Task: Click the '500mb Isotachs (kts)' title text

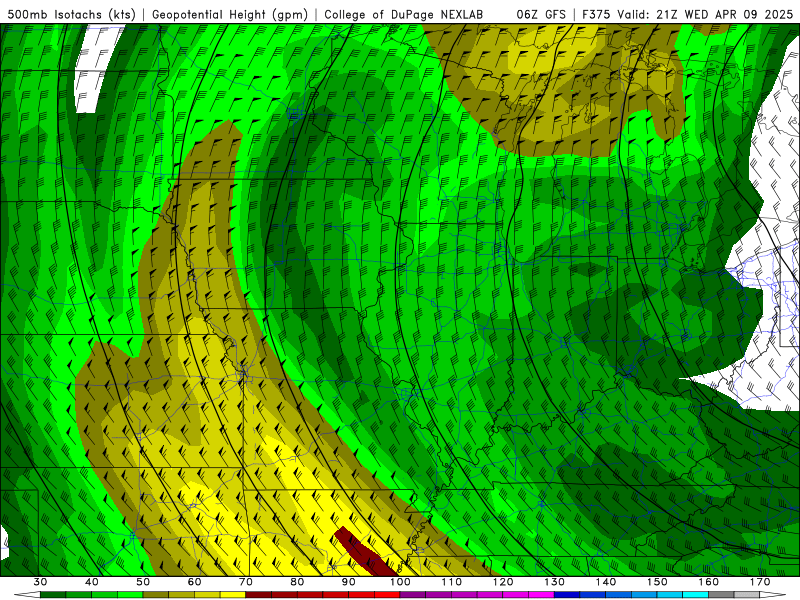Action: (71, 14)
